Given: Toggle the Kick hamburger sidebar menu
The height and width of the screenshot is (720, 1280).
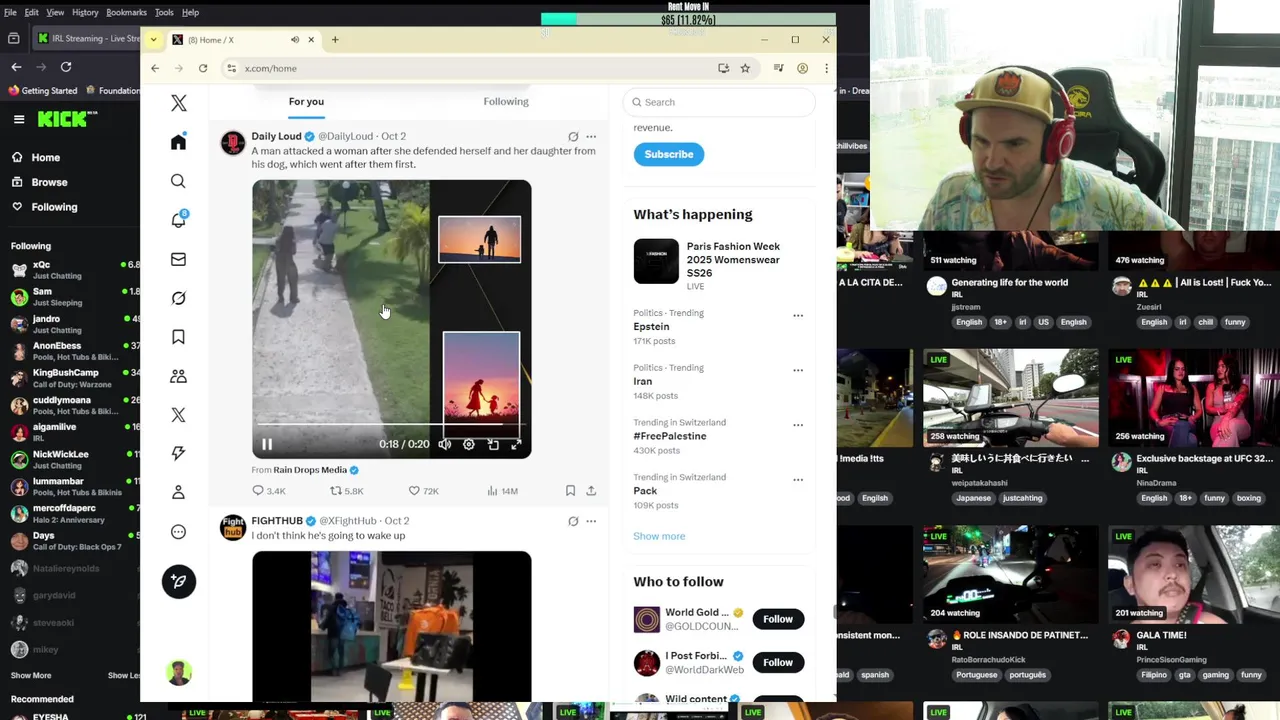Looking at the screenshot, I should 19,119.
